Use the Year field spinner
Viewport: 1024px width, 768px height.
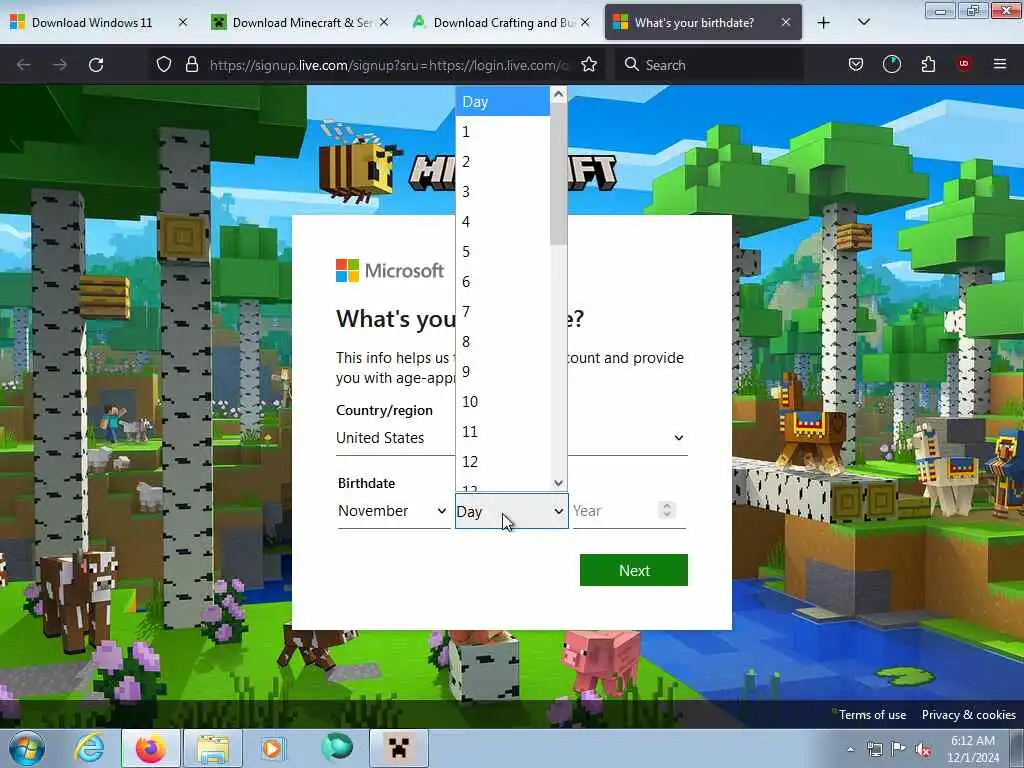[667, 510]
